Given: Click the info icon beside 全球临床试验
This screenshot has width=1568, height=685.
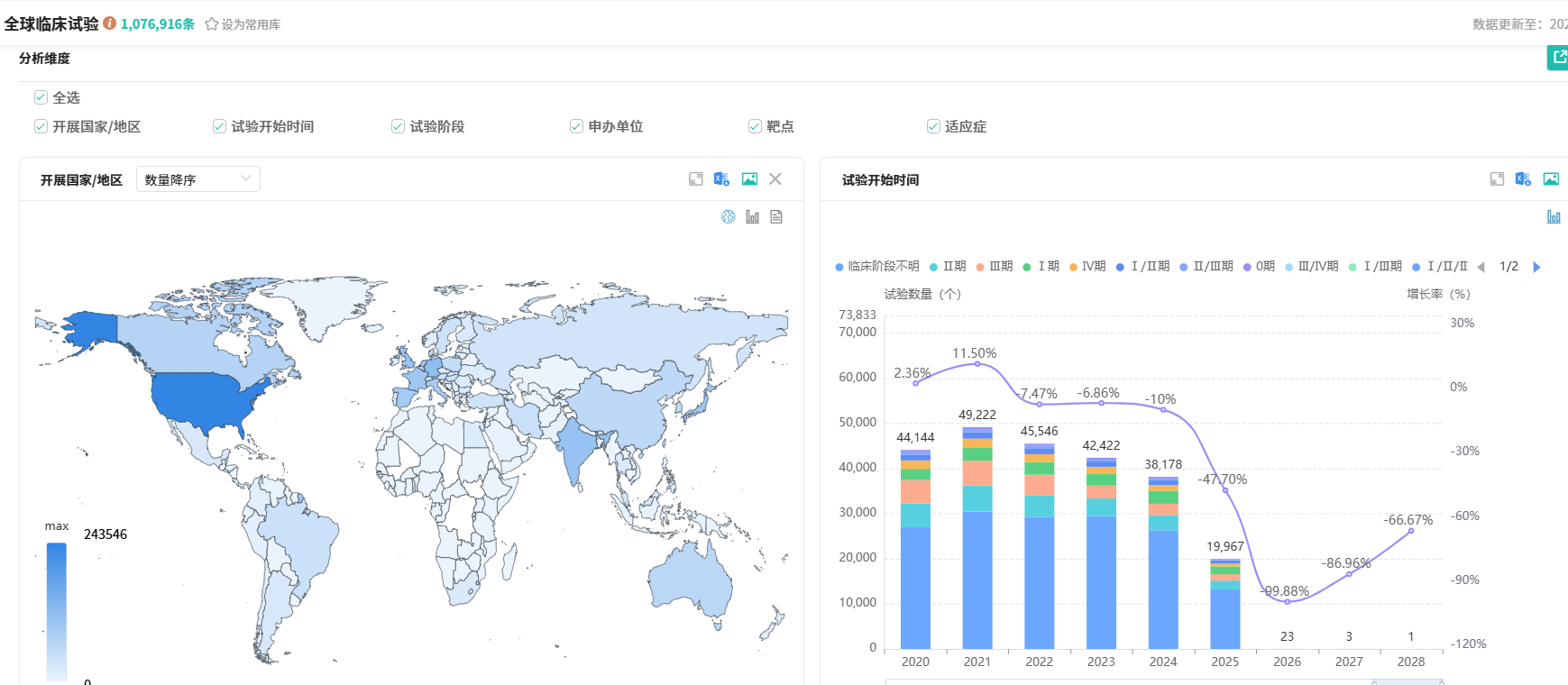Looking at the screenshot, I should (110, 23).
